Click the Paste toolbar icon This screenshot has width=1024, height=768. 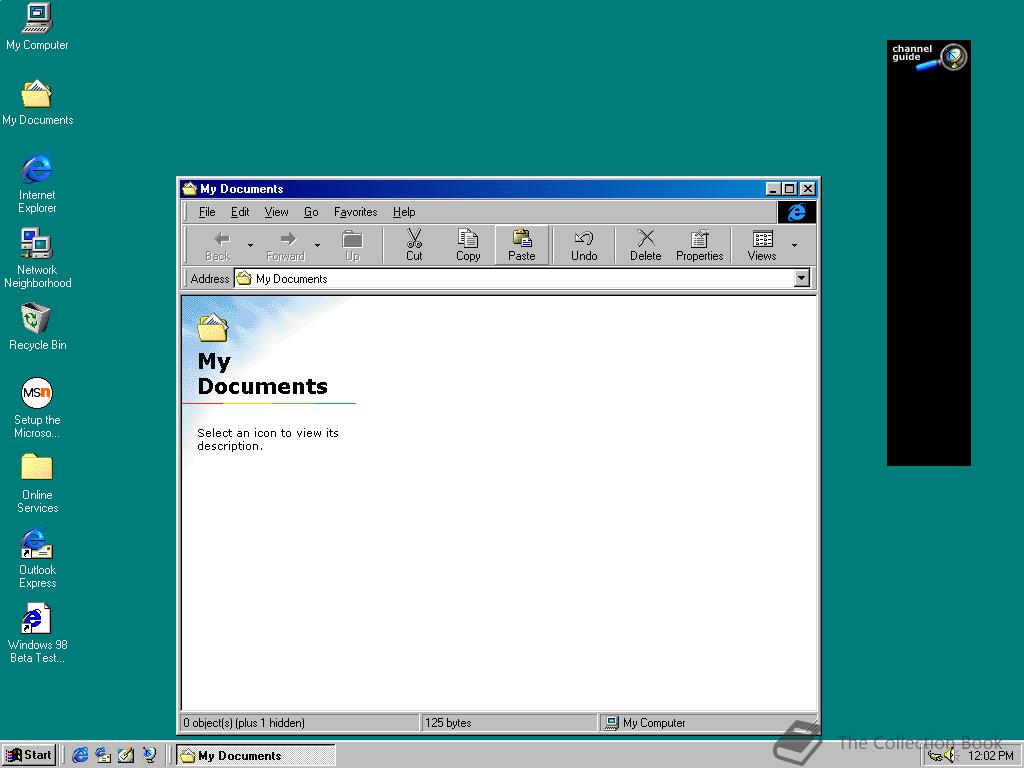point(521,243)
